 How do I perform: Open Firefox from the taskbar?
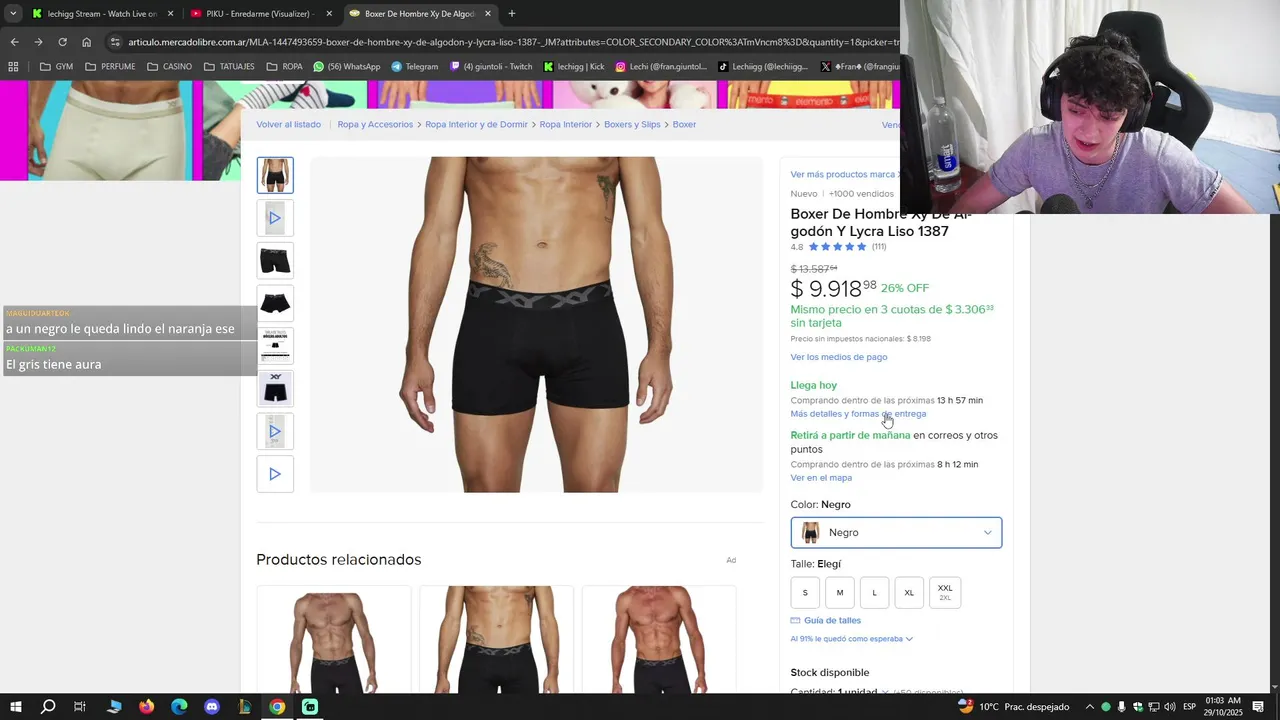point(147,707)
